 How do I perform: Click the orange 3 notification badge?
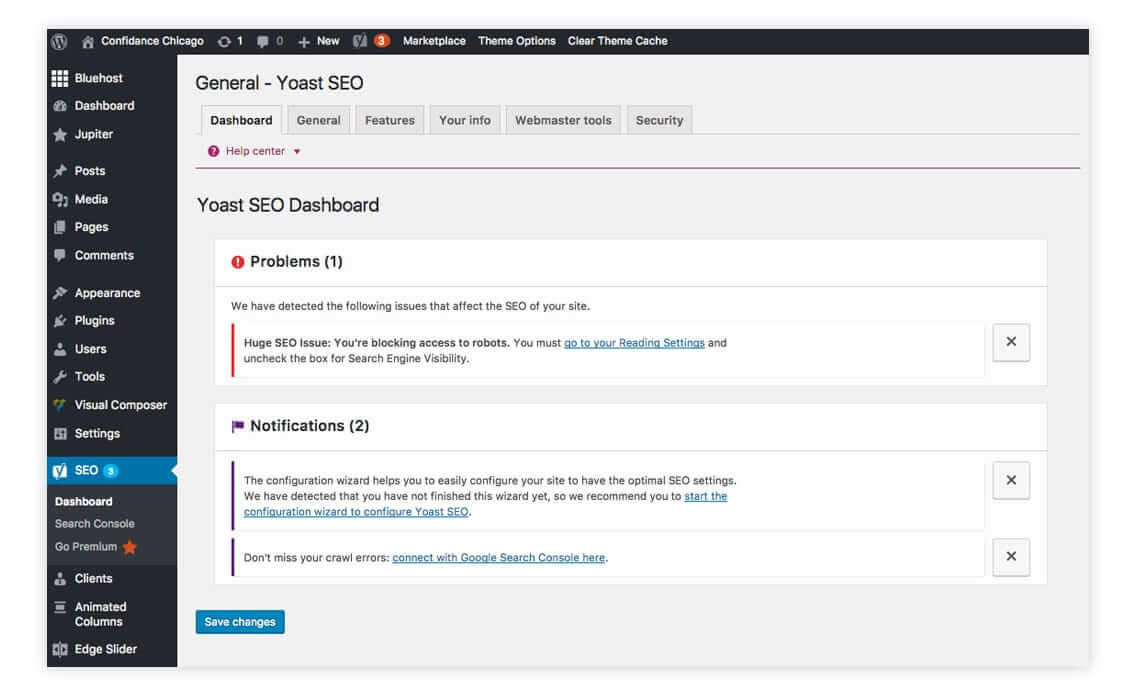click(381, 41)
